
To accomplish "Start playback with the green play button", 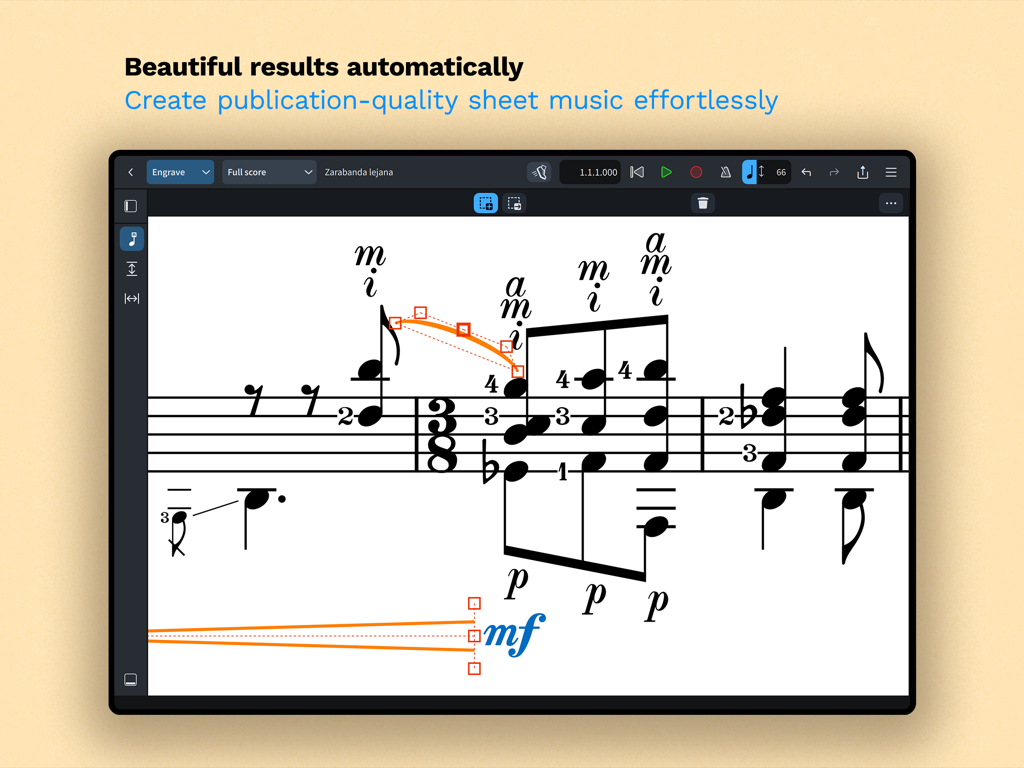I will 666,171.
